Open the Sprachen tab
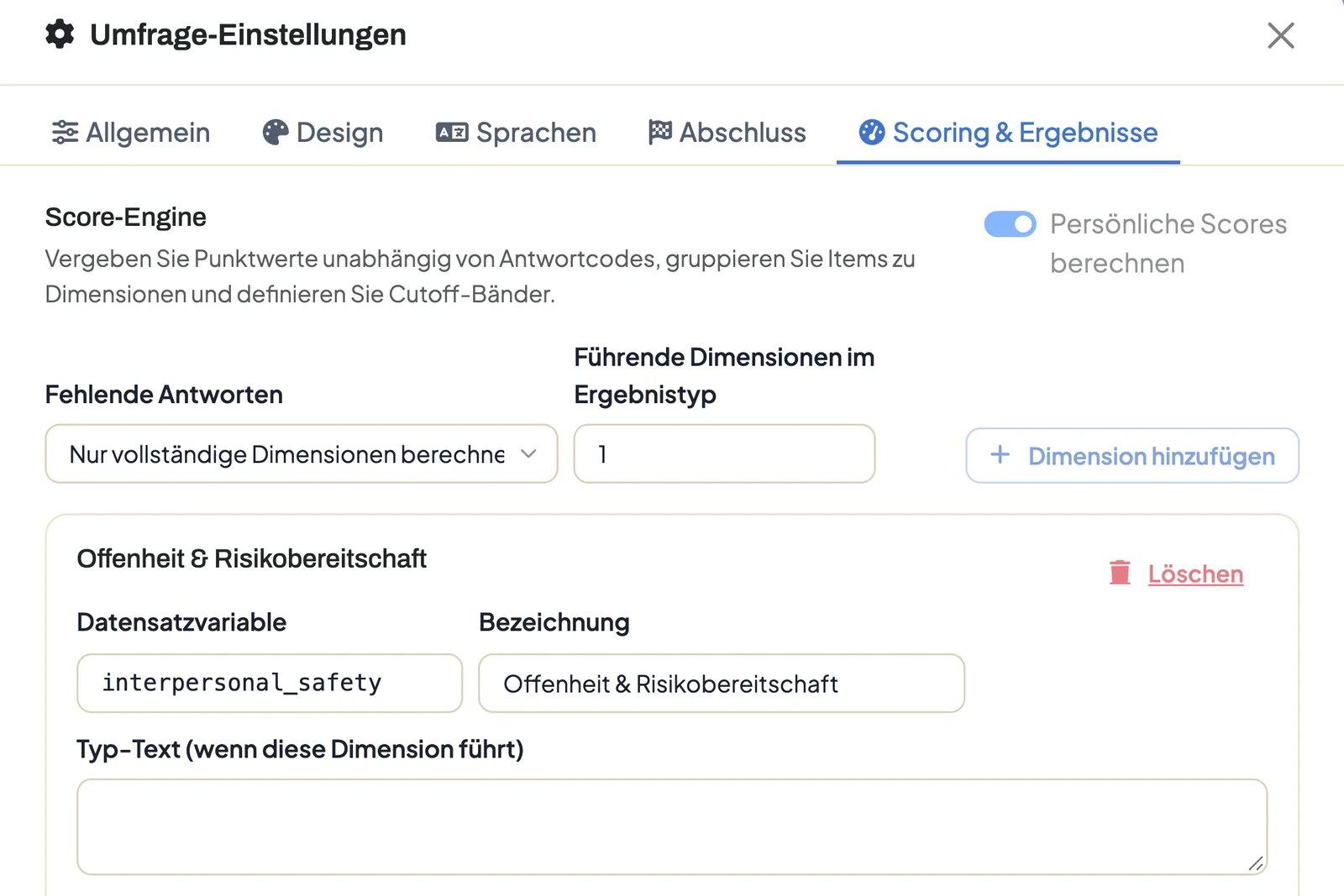This screenshot has height=896, width=1344. point(516,133)
